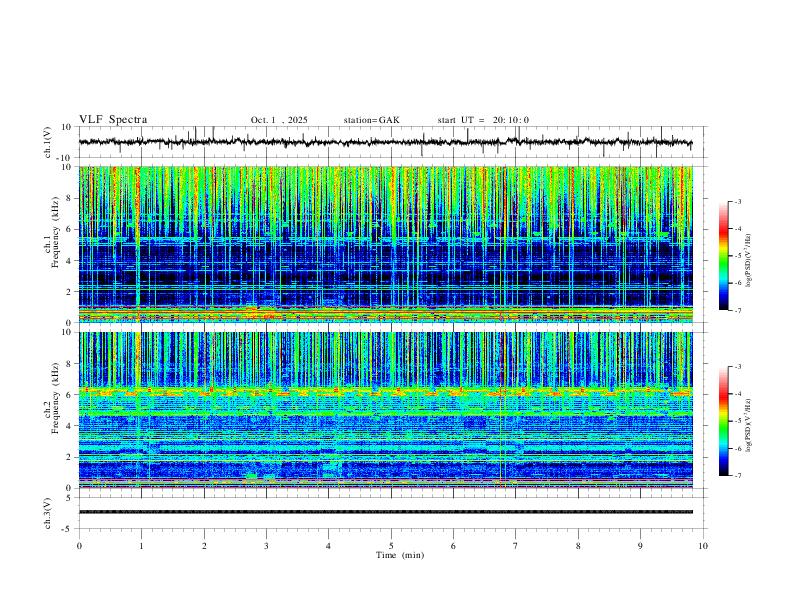Click the ch.2 spectrogram color scale bar
This screenshot has height=612, width=792.
[x=723, y=421]
